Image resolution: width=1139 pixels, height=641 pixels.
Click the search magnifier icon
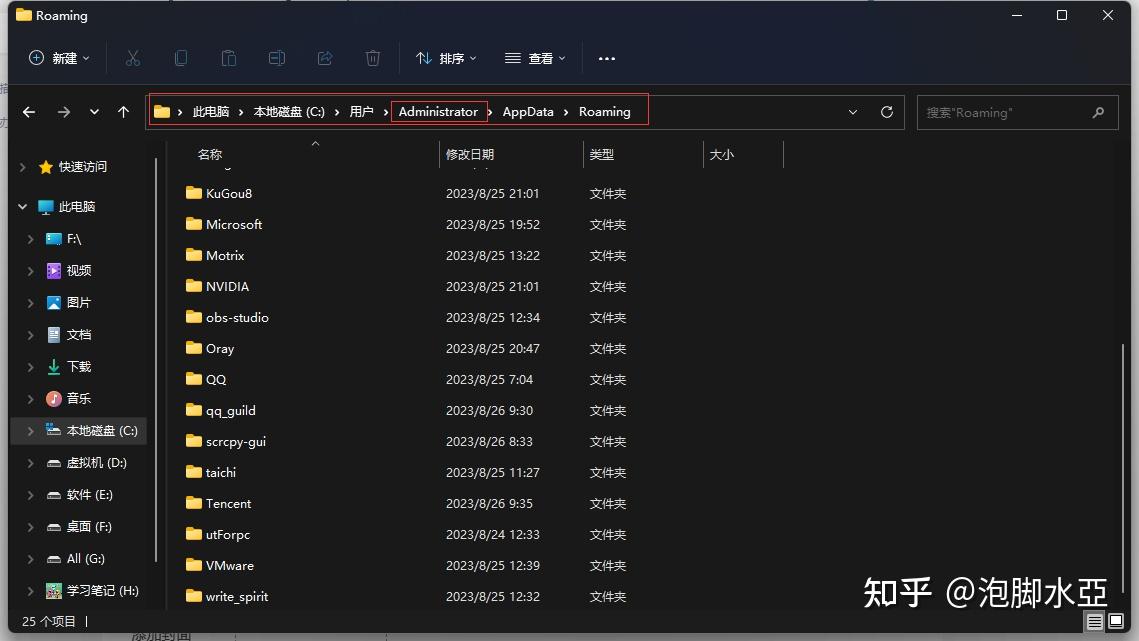(1098, 113)
